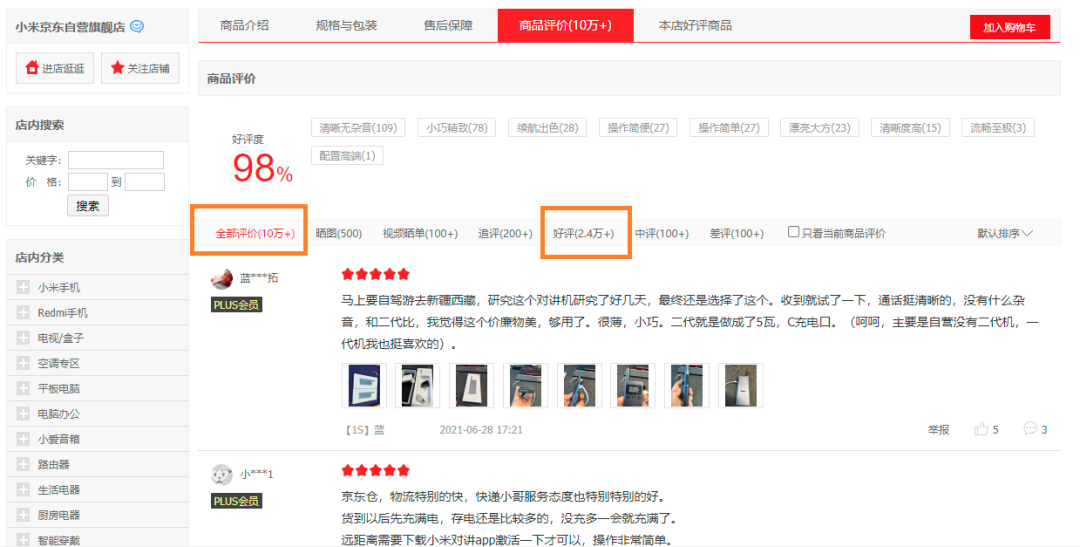1080x547 pixels.
Task: Open third review photo thumbnail
Action: [x=472, y=385]
